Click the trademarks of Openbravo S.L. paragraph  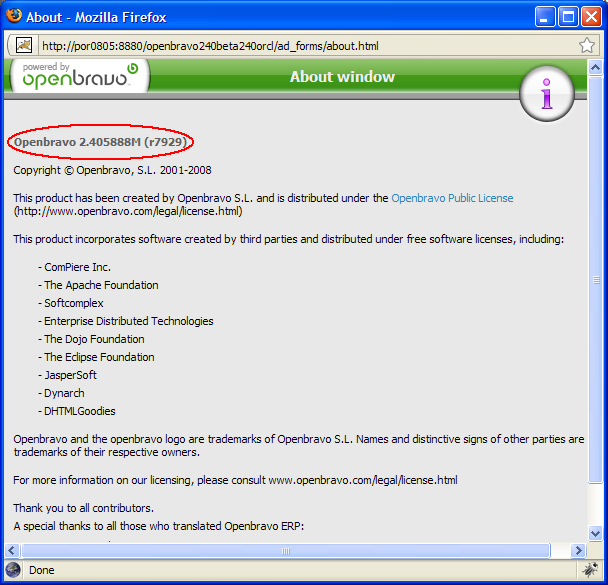299,446
